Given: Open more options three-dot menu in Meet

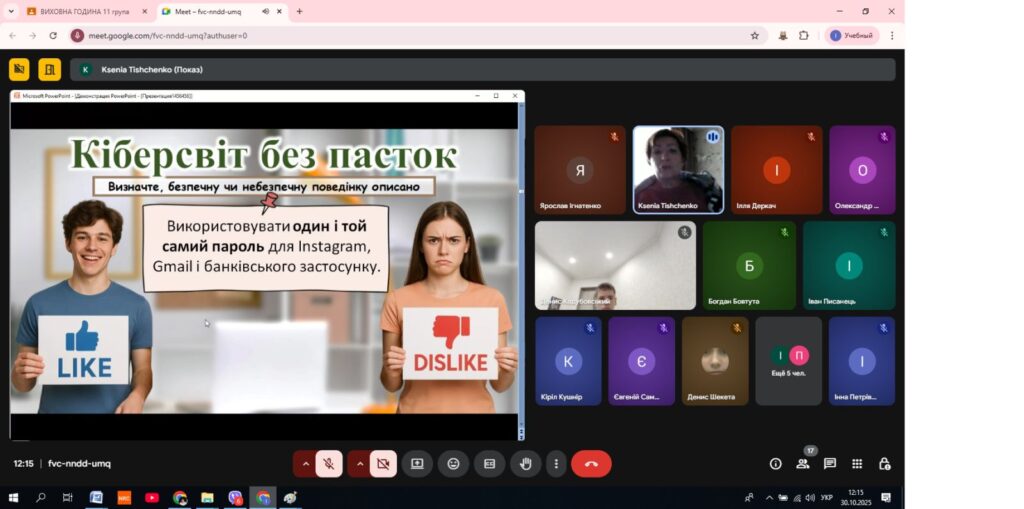Looking at the screenshot, I should (x=556, y=464).
